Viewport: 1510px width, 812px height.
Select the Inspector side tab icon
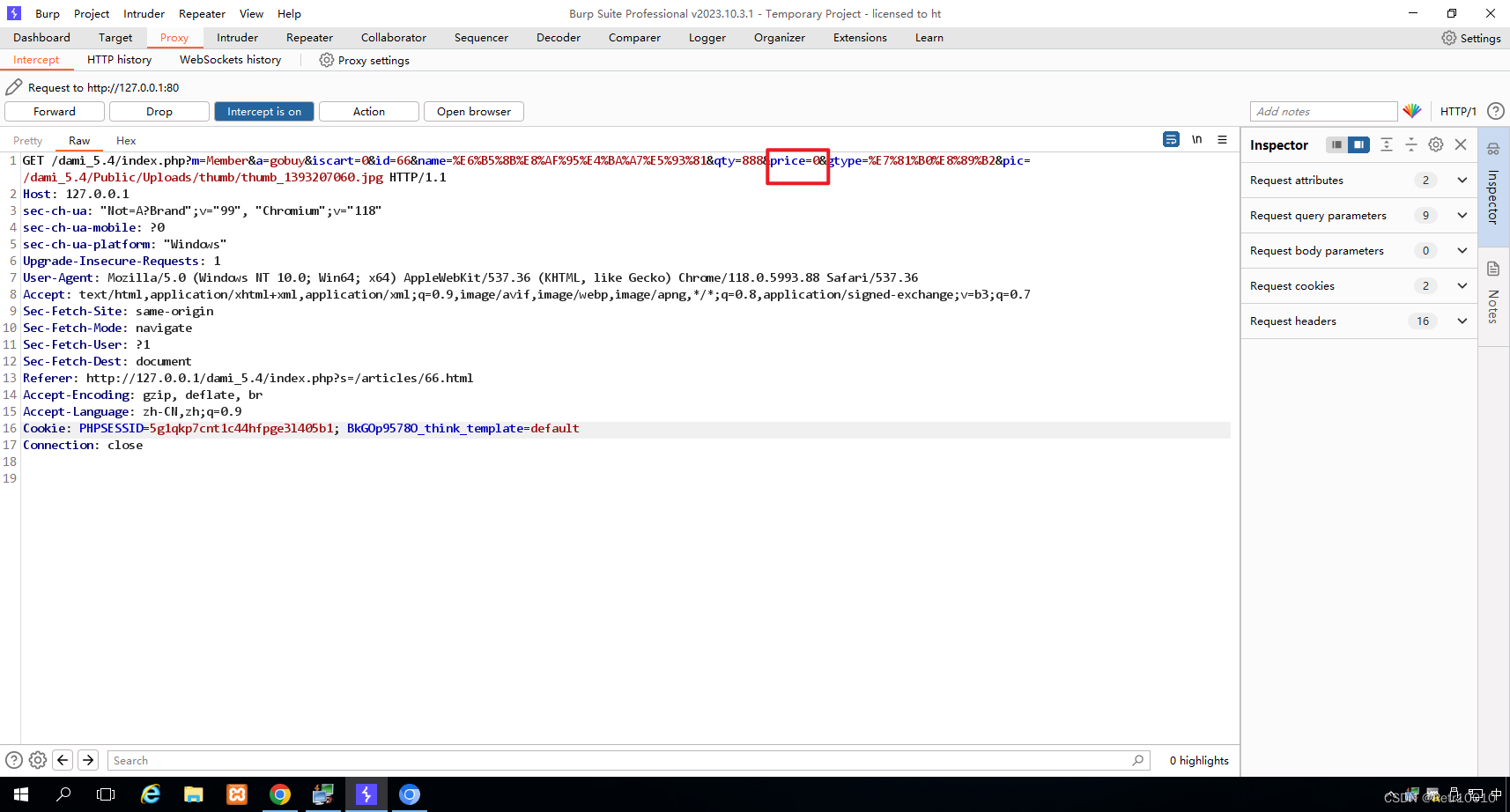1493,149
